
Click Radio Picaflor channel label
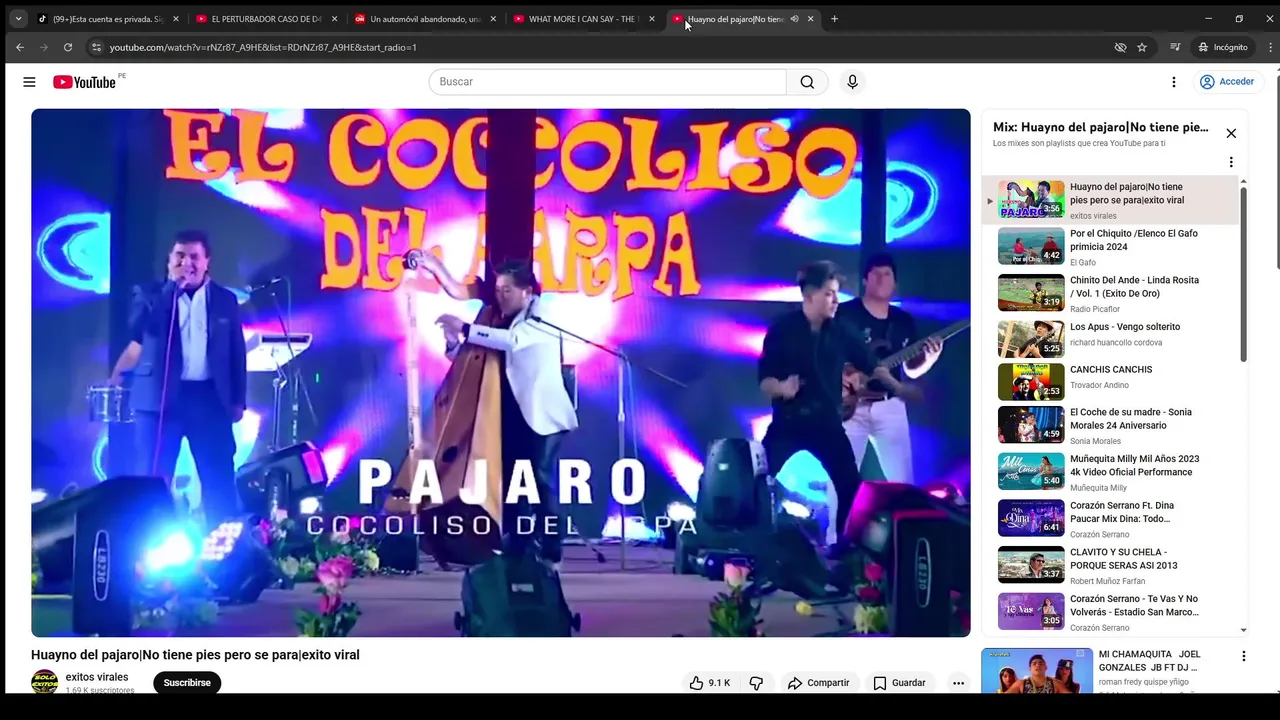(1095, 309)
